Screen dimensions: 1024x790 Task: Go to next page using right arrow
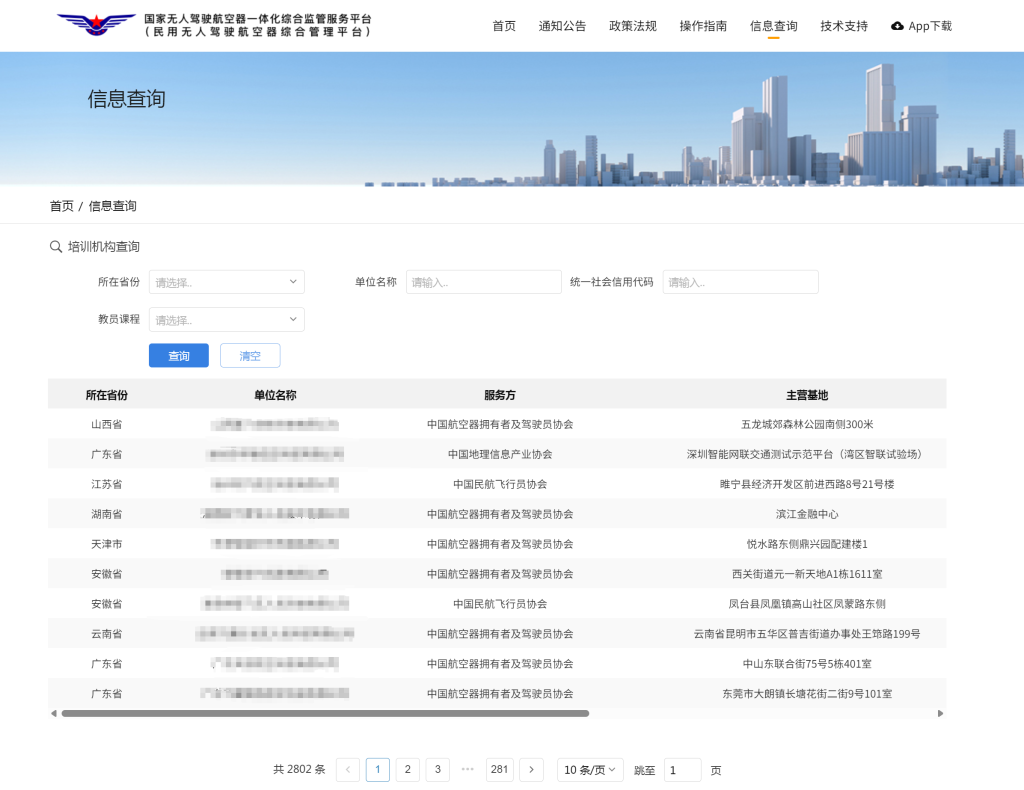531,770
